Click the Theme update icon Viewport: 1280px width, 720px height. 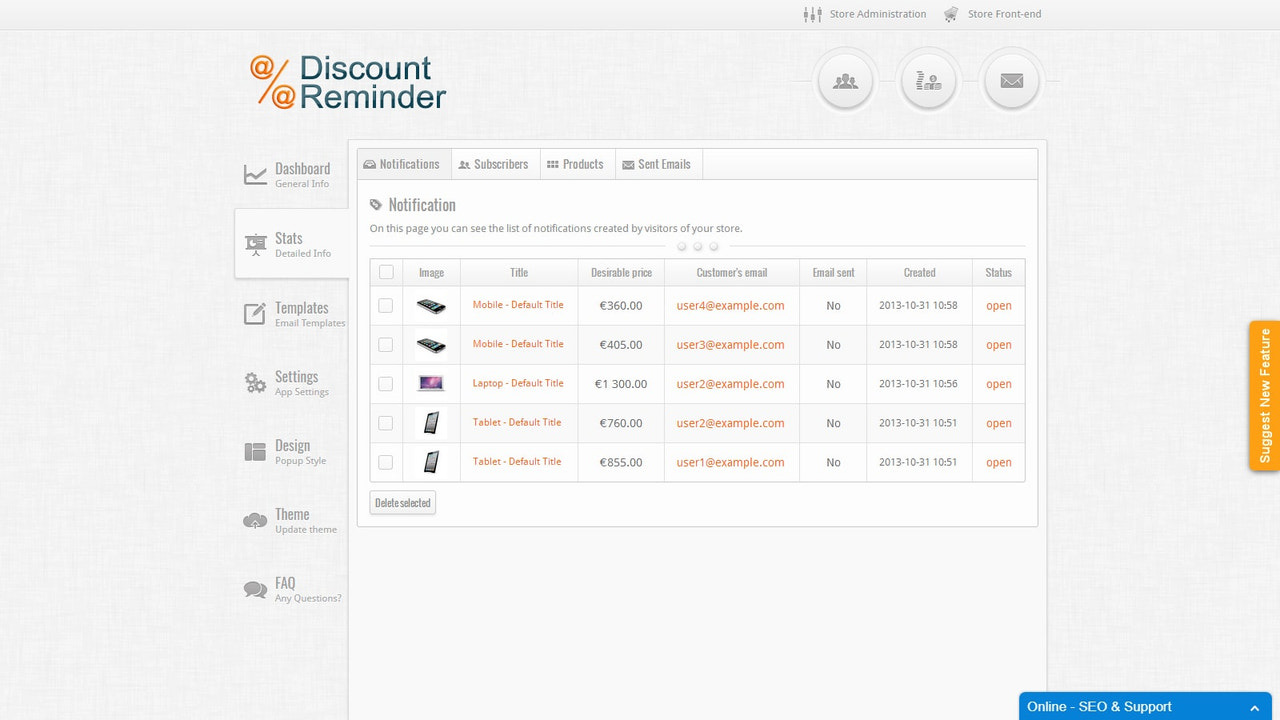(253, 519)
